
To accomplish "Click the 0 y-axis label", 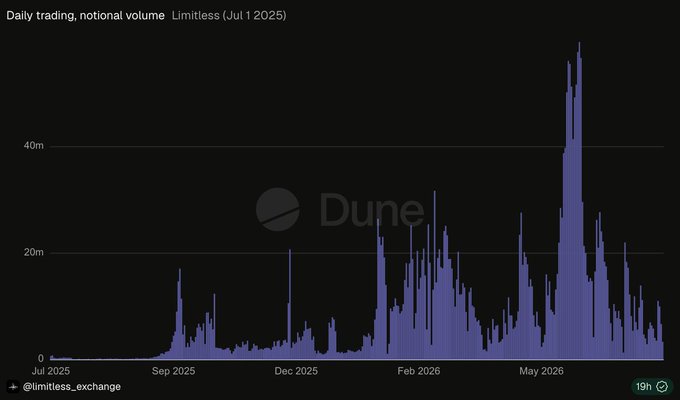I will click(41, 358).
